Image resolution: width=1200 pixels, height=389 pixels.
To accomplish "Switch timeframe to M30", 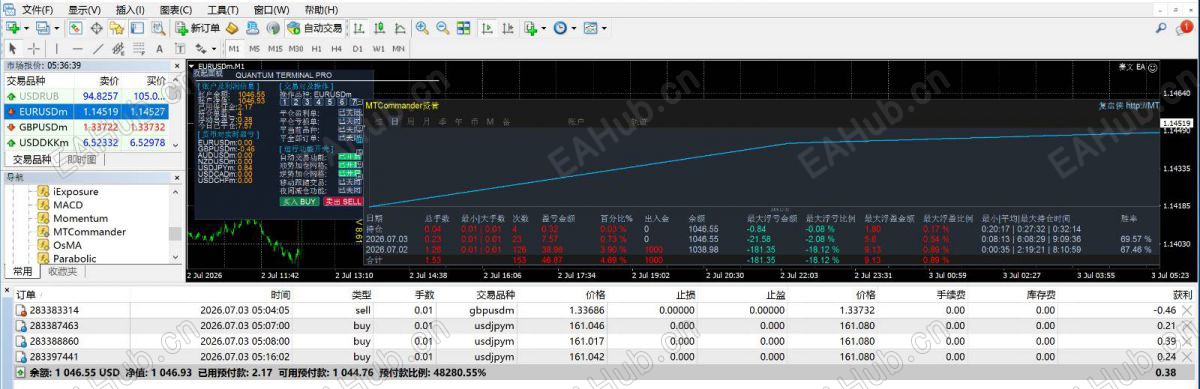I will (296, 48).
